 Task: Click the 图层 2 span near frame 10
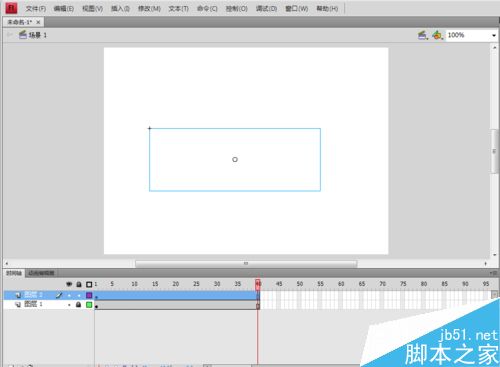(x=134, y=295)
